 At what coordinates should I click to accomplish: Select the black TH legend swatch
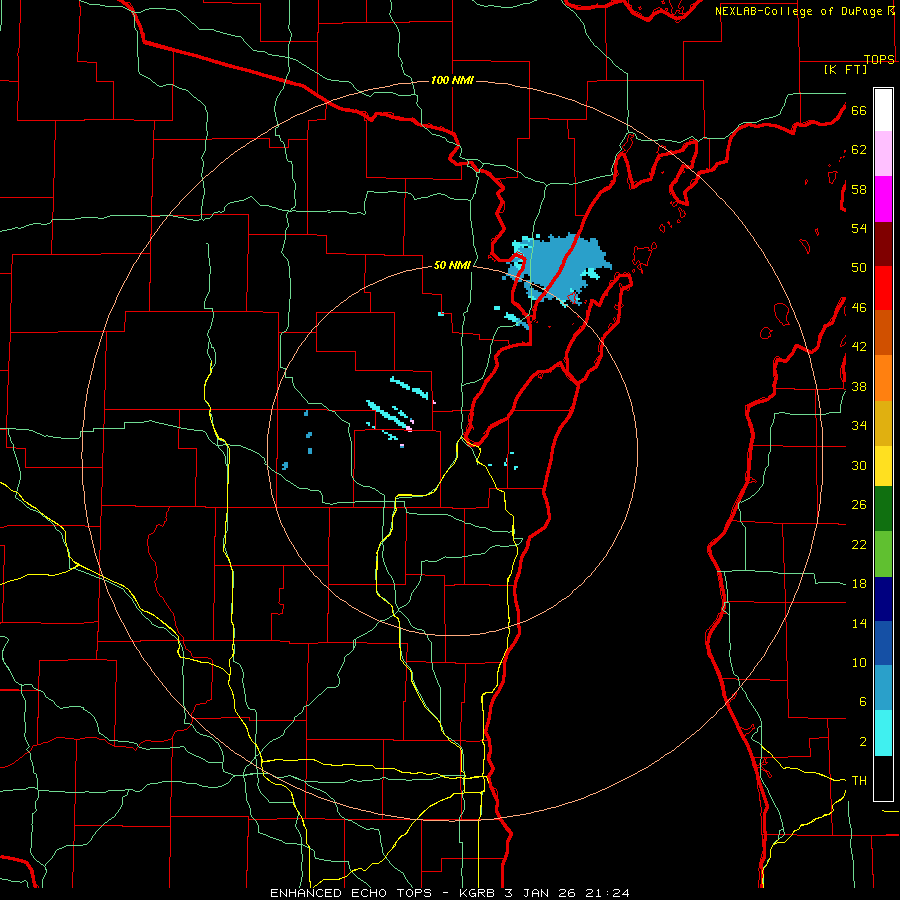click(x=883, y=778)
